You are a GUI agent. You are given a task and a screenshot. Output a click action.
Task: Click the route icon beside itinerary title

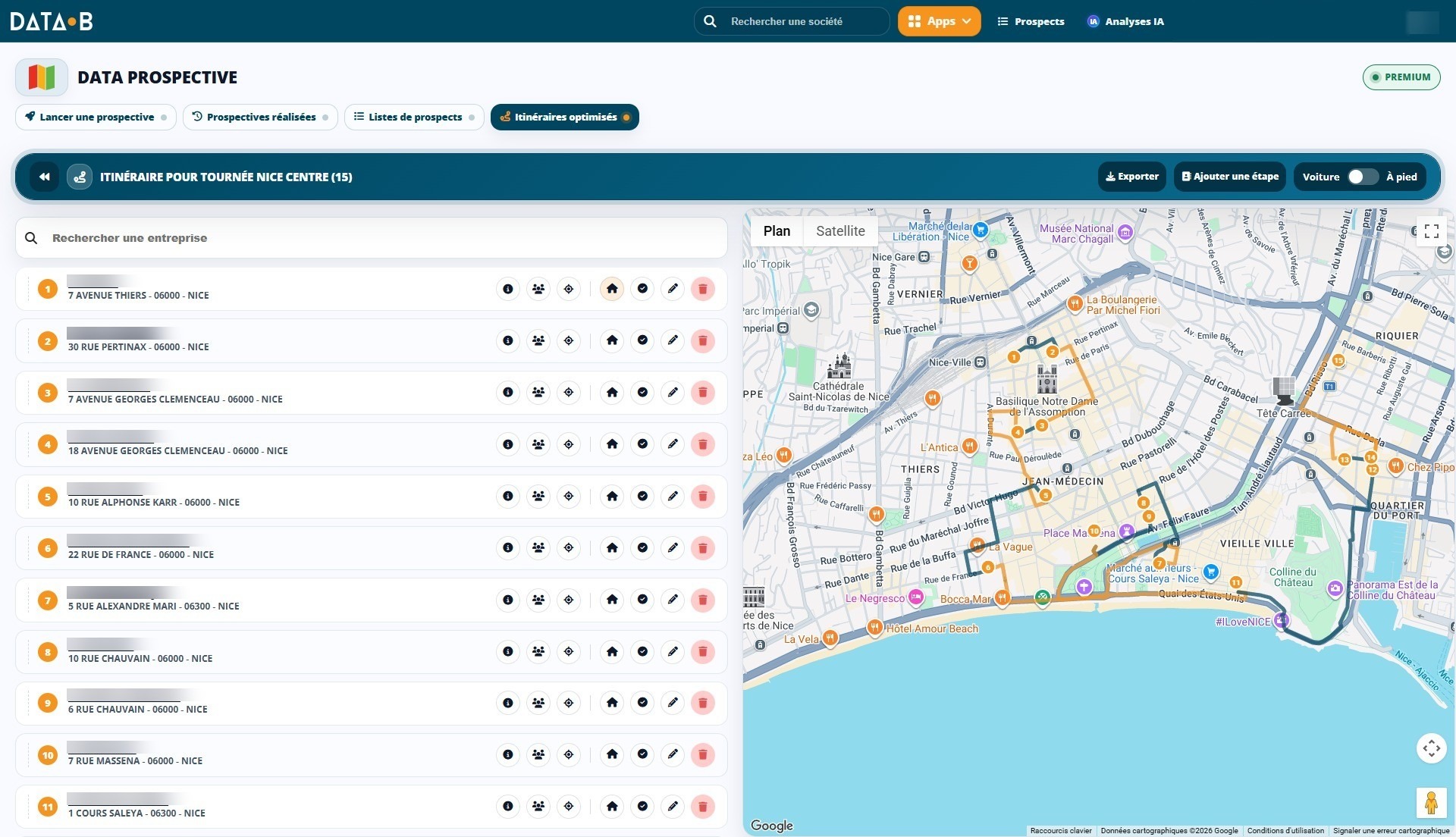[80, 177]
